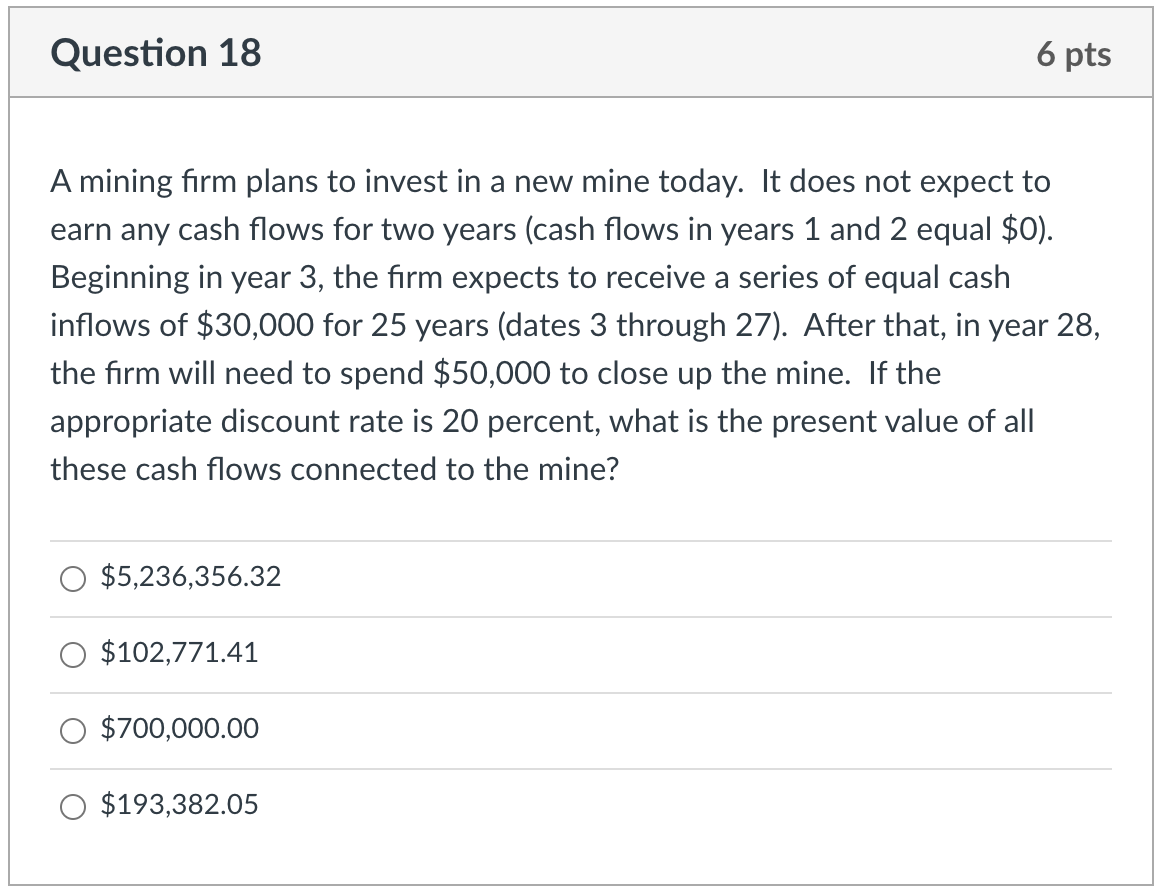Click the "$700,000.00" answer label text
Viewport: 1168px width, 890px height.
[180, 729]
